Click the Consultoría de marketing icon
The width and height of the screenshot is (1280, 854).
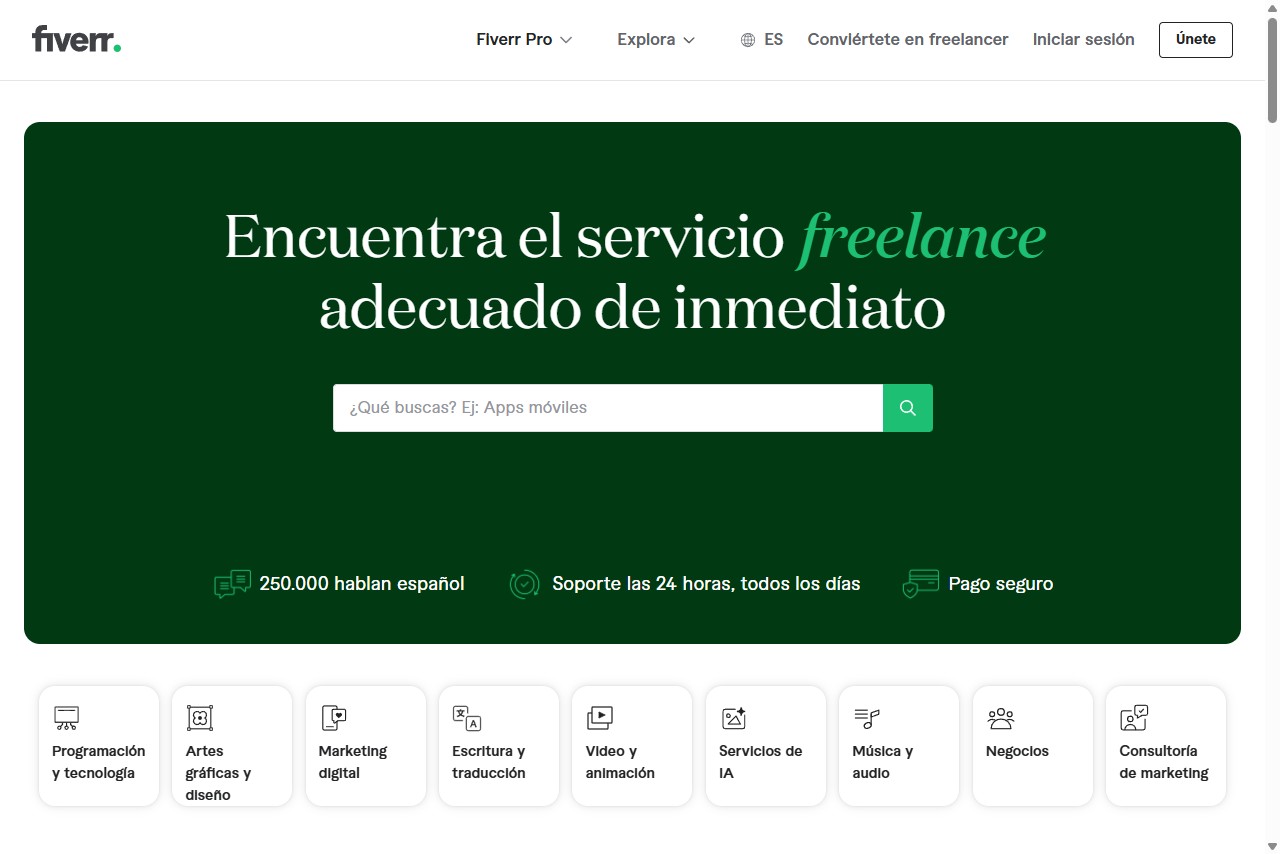pyautogui.click(x=1134, y=718)
